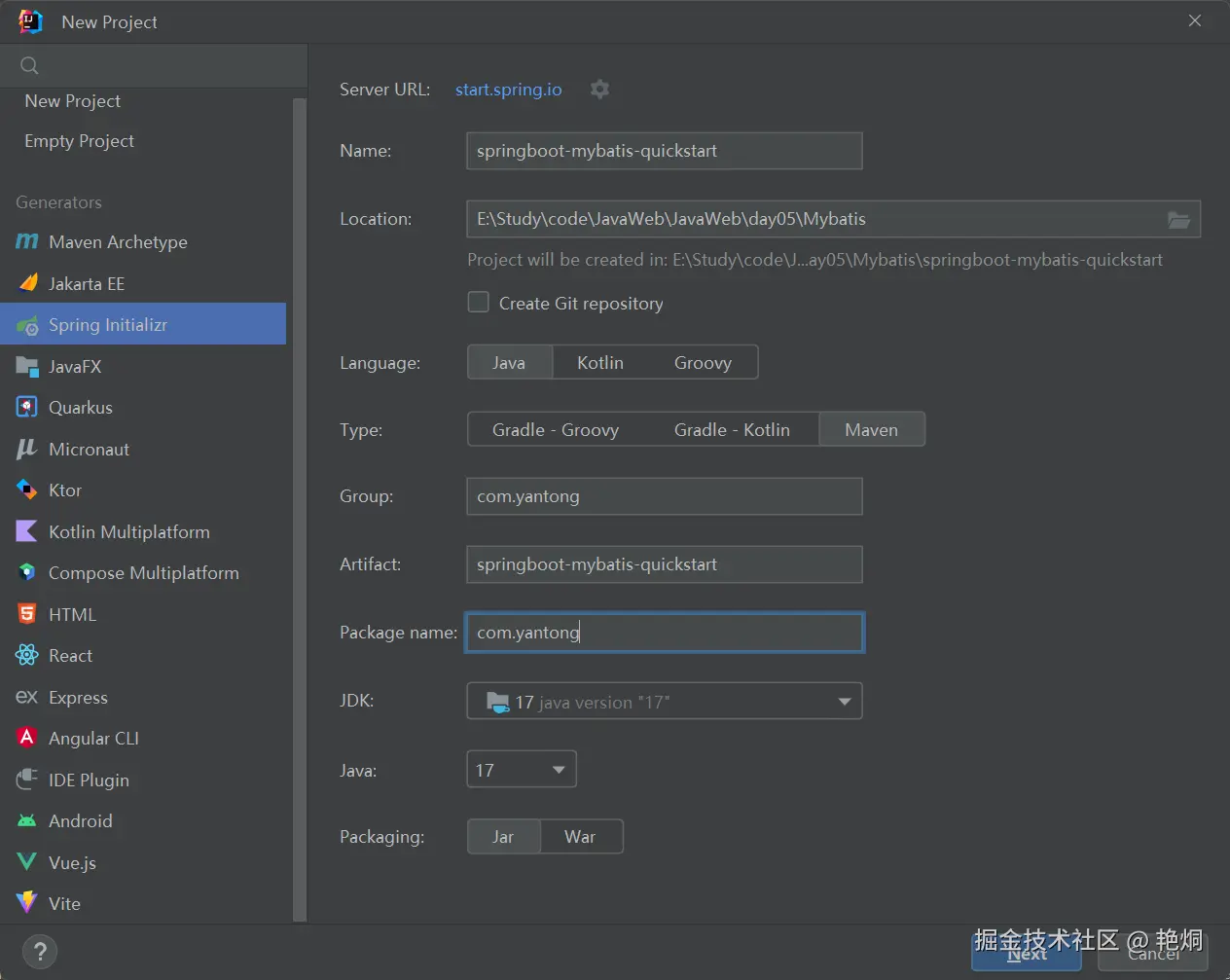Click the Jakarta EE icon

click(27, 283)
